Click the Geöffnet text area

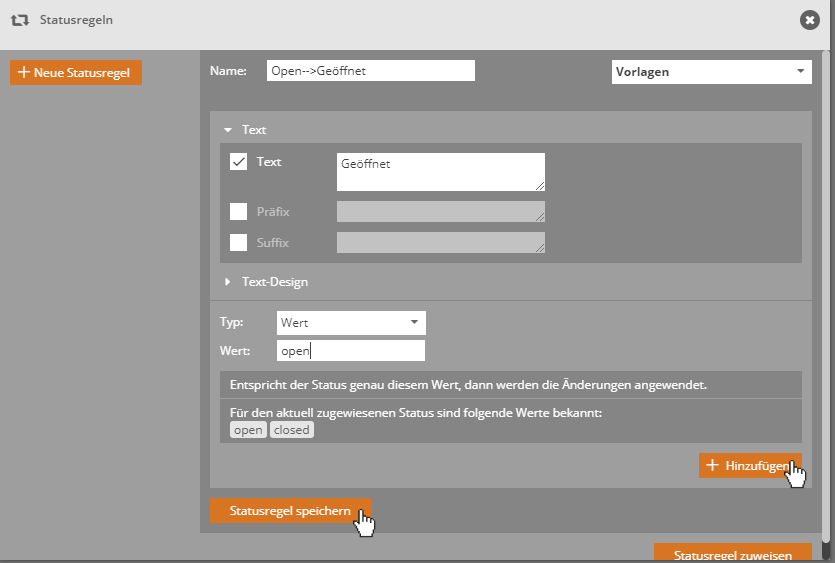[x=440, y=171]
